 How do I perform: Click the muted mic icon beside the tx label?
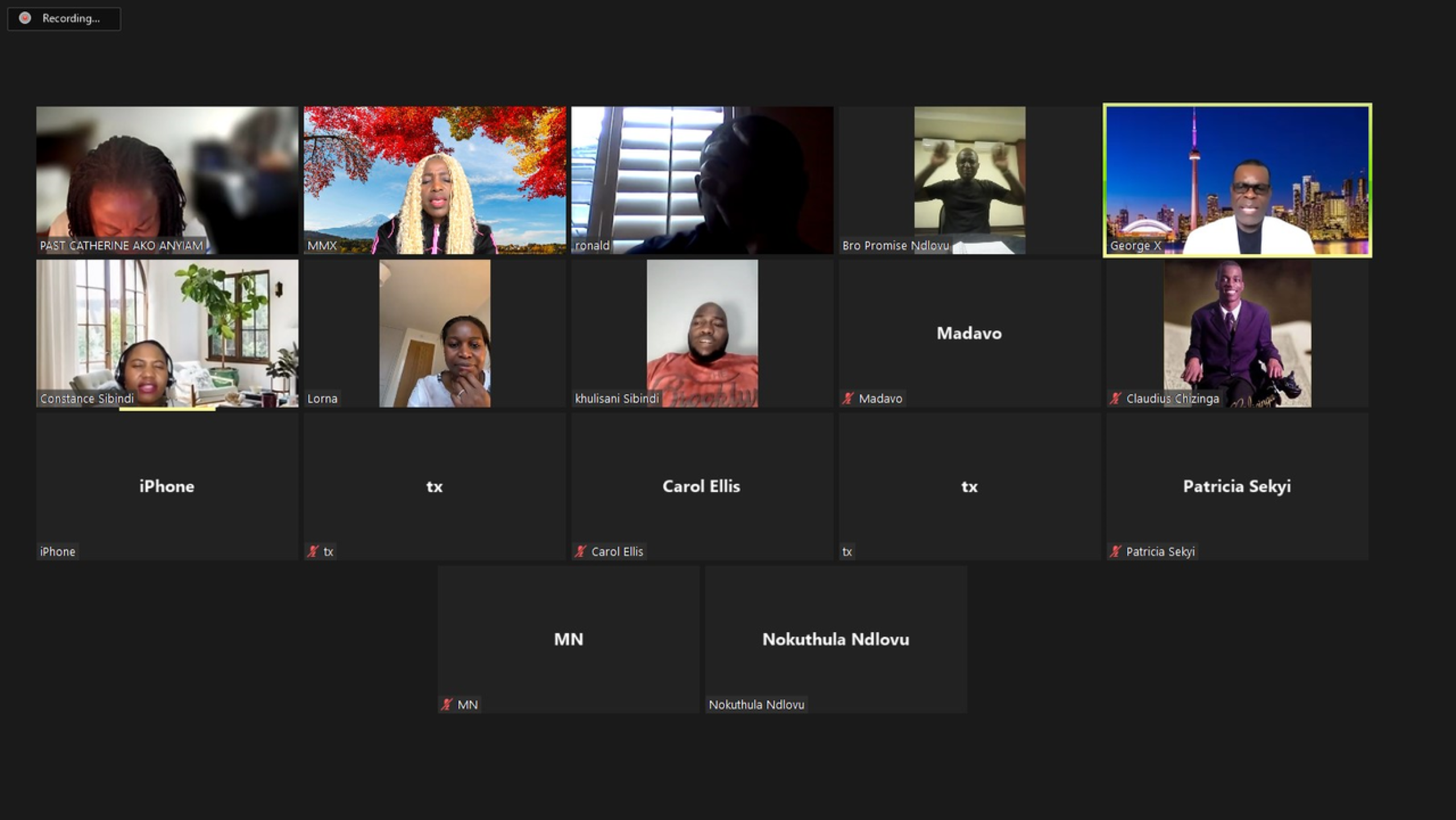pyautogui.click(x=313, y=551)
